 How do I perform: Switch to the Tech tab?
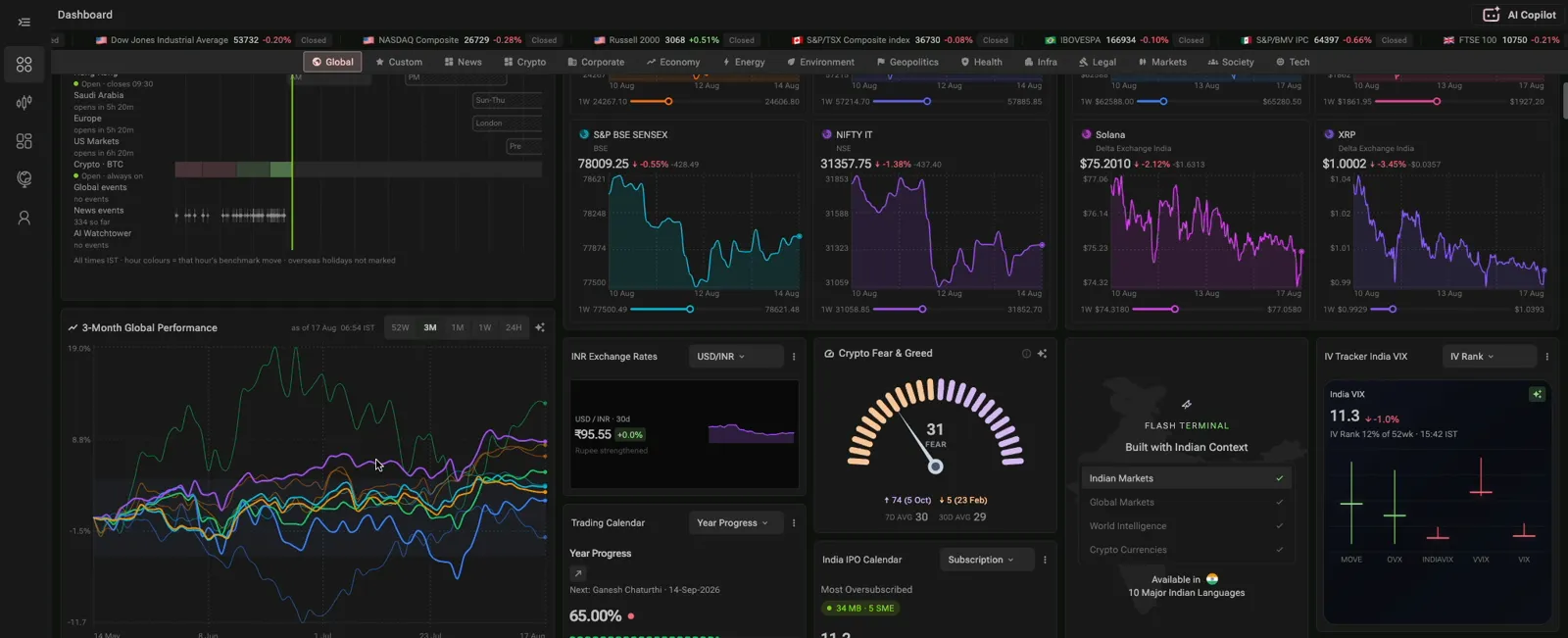(1293, 62)
